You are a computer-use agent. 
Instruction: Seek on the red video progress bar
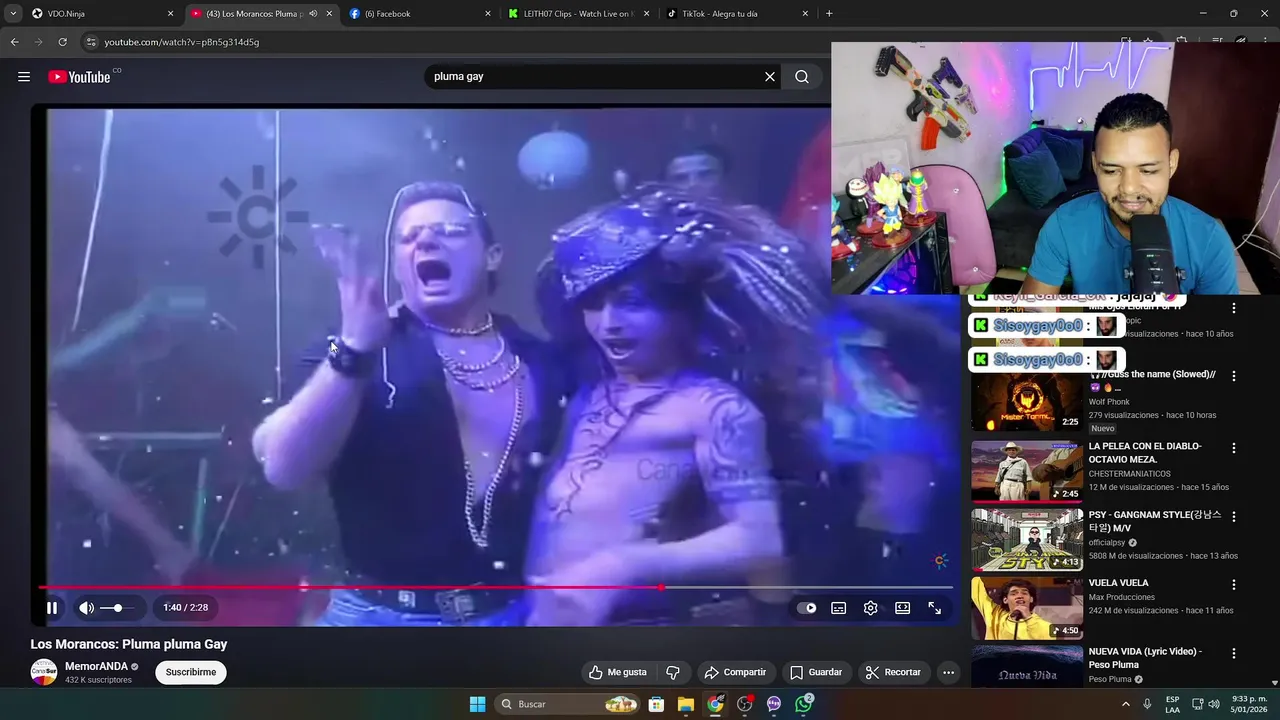coord(495,587)
